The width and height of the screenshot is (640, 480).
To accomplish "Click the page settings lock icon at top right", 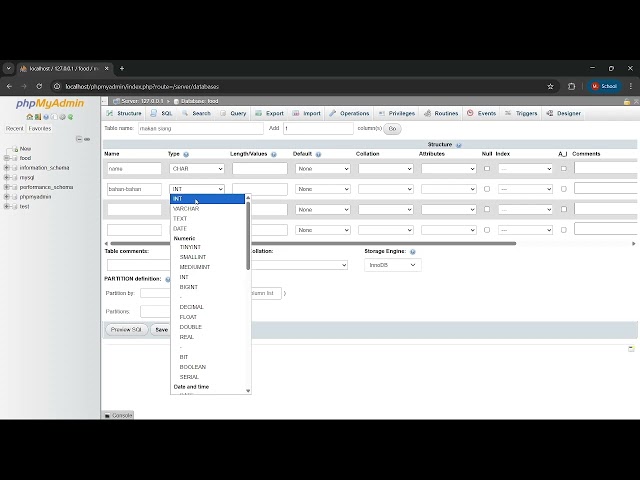I will (627, 102).
